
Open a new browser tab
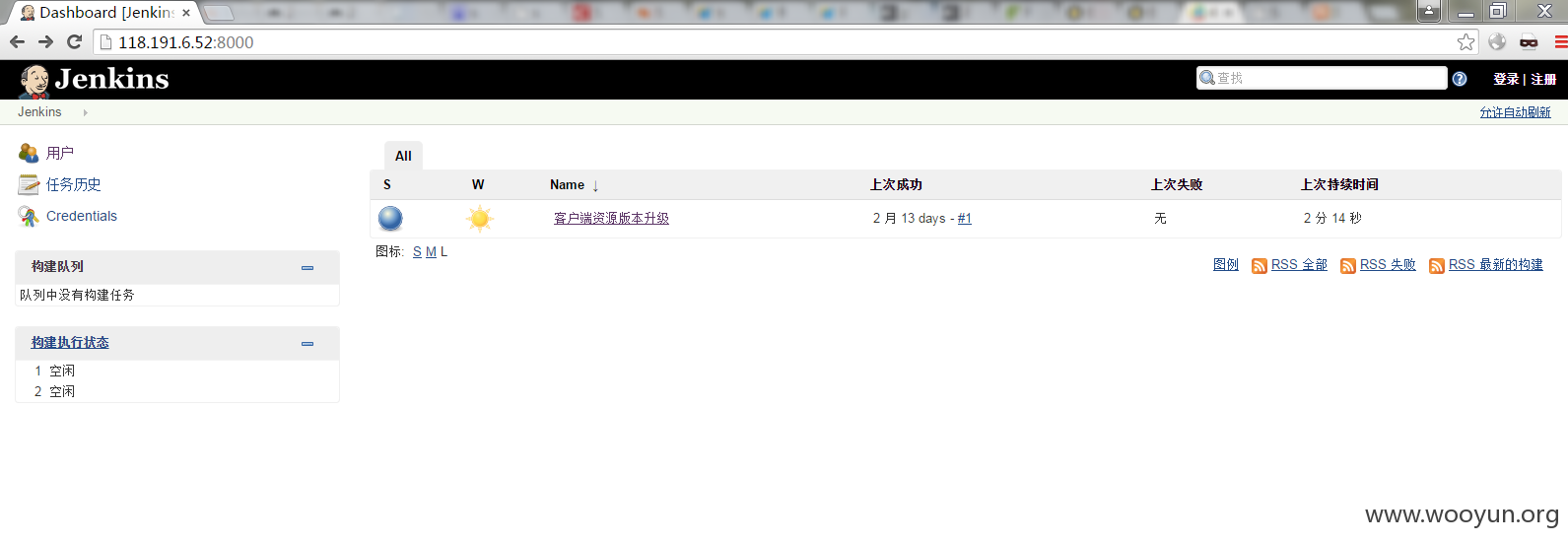pyautogui.click(x=218, y=13)
